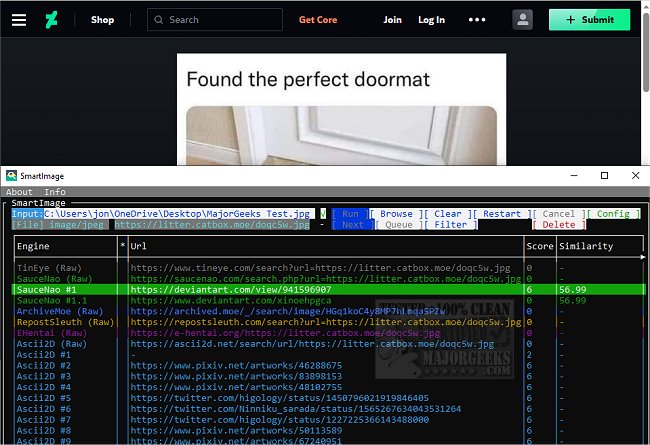Select the RepostSleuth (Raw) row
Viewport: 650px width, 445px height.
coord(328,322)
